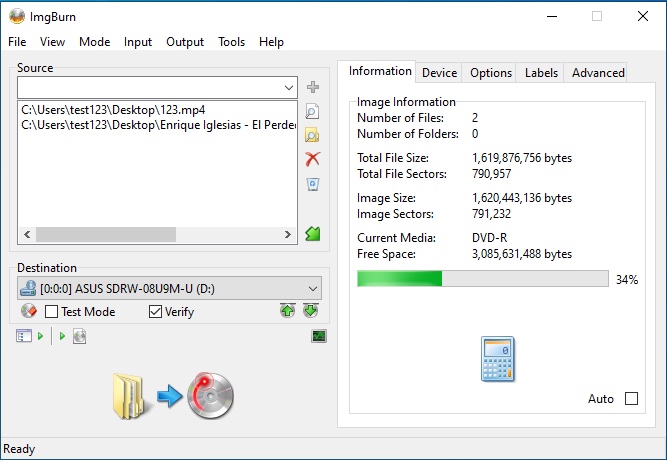This screenshot has width=667, height=460.
Task: Select the 123.mp4 source entry
Action: coord(113,110)
